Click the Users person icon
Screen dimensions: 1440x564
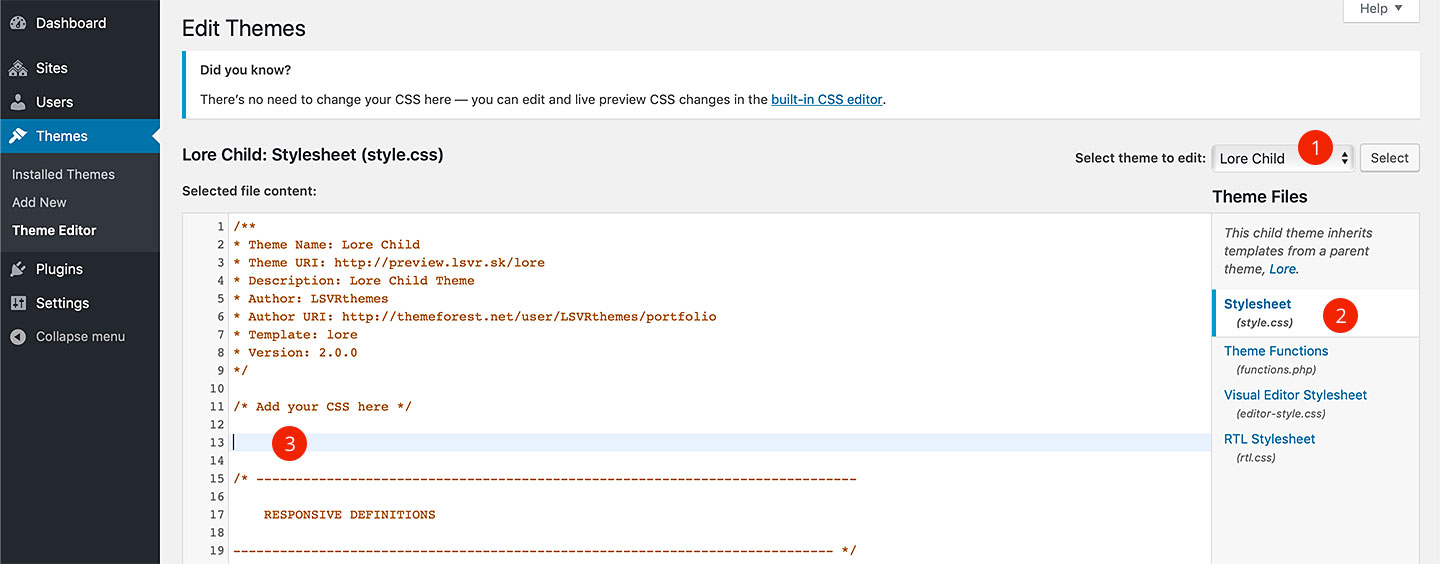click(x=18, y=102)
